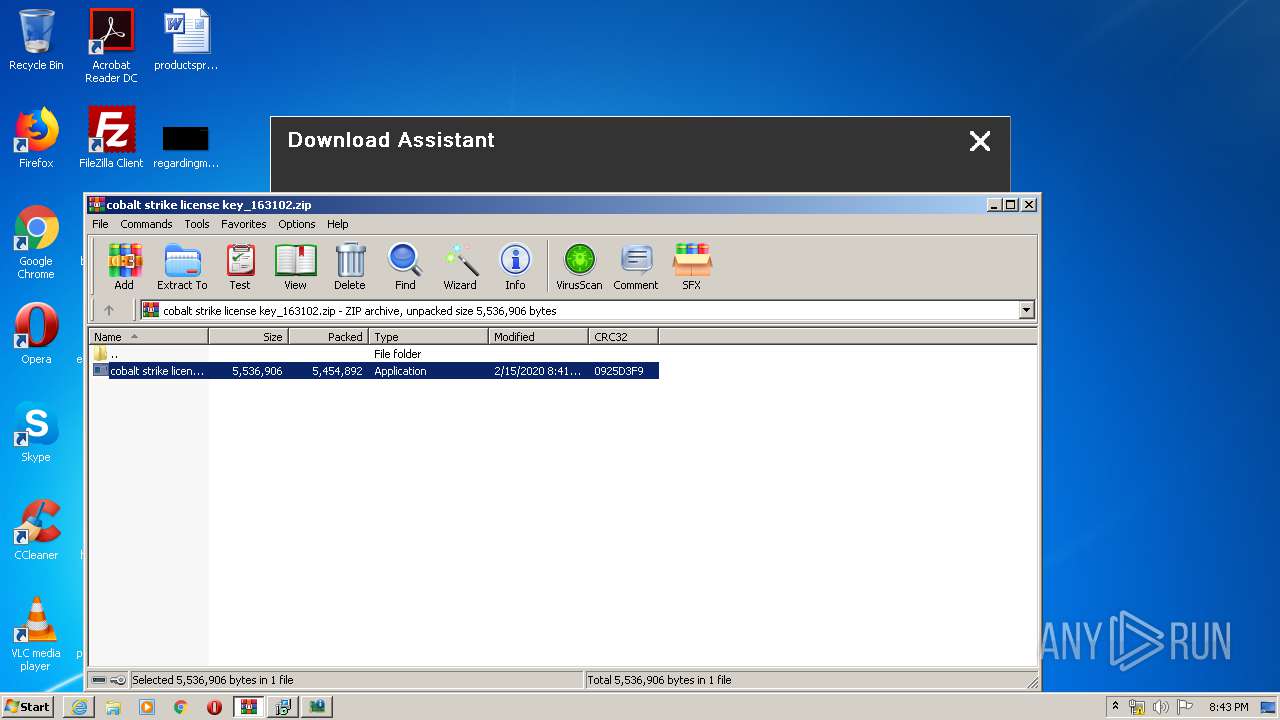This screenshot has height=720, width=1280.
Task: Open the Find magnifier tool
Action: click(405, 267)
